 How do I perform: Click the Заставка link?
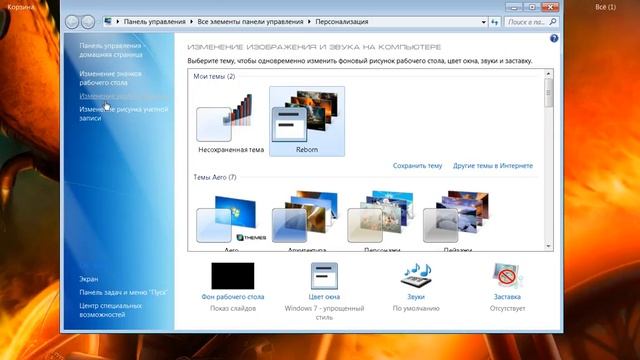pos(507,297)
